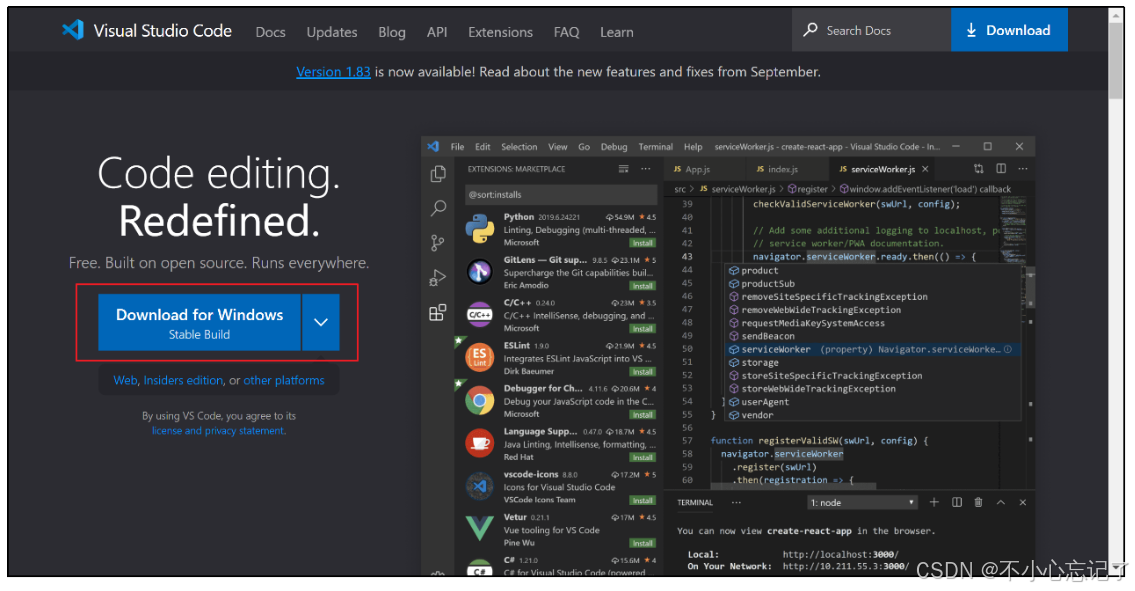Select the Search icon in the VS Code sidebar

pos(437,208)
